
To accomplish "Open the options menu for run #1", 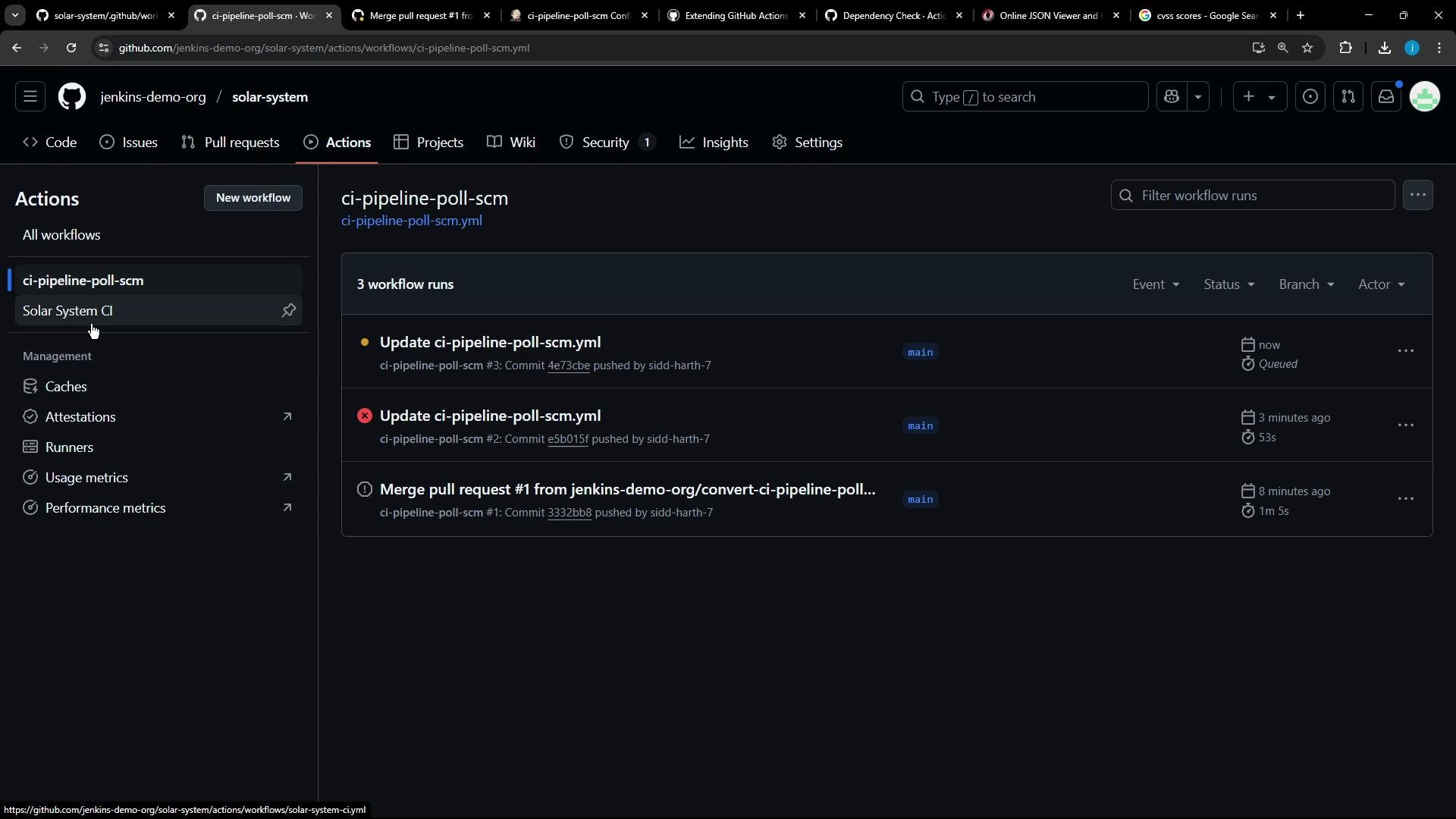I will pyautogui.click(x=1405, y=499).
